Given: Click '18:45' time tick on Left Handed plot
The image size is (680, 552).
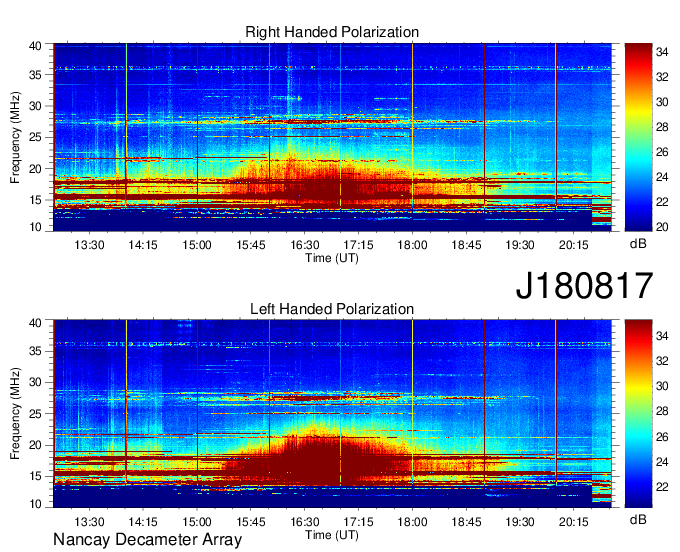Looking at the screenshot, I should tap(466, 522).
